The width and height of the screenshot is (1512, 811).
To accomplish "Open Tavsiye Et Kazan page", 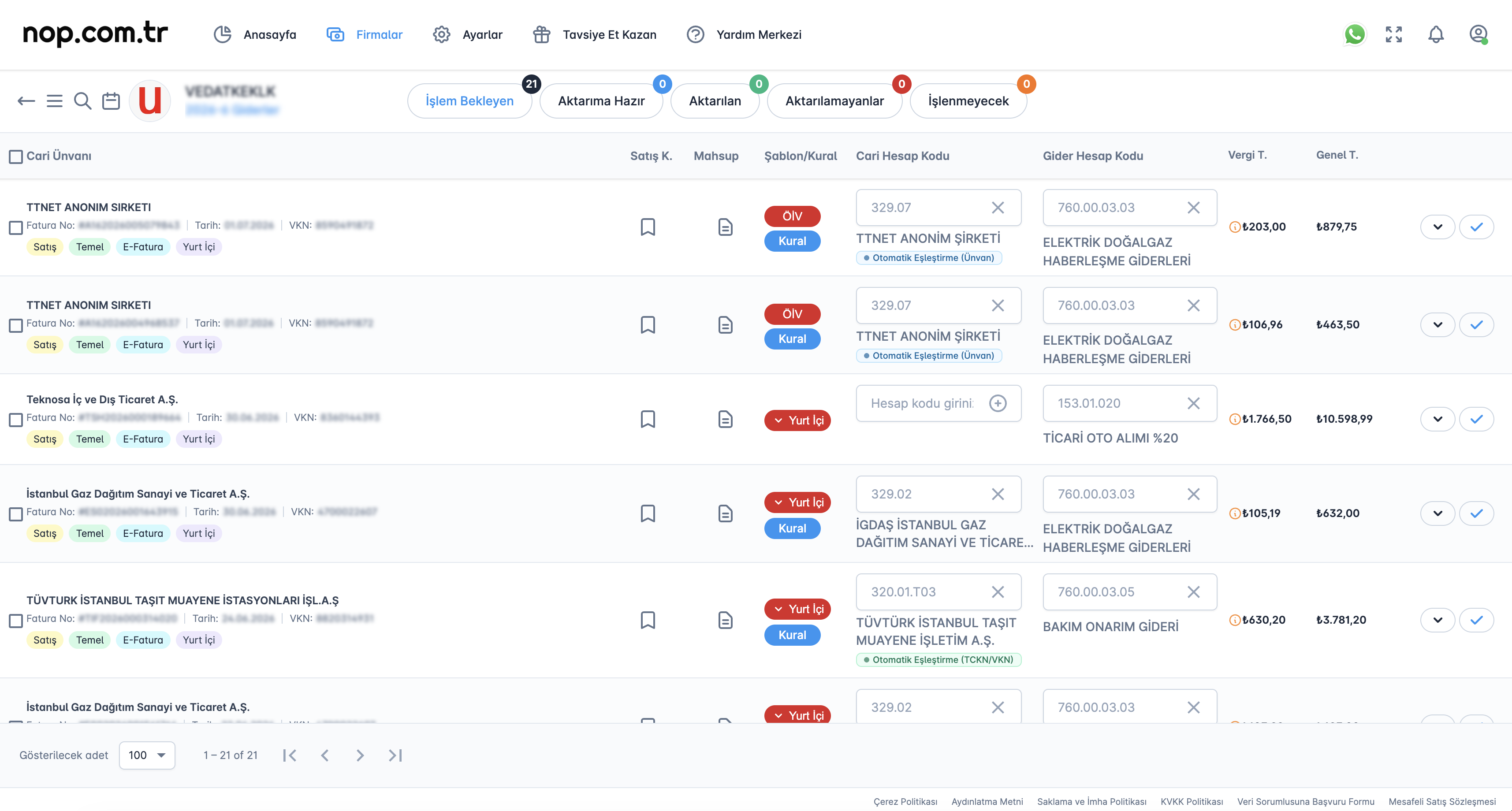I will click(595, 35).
